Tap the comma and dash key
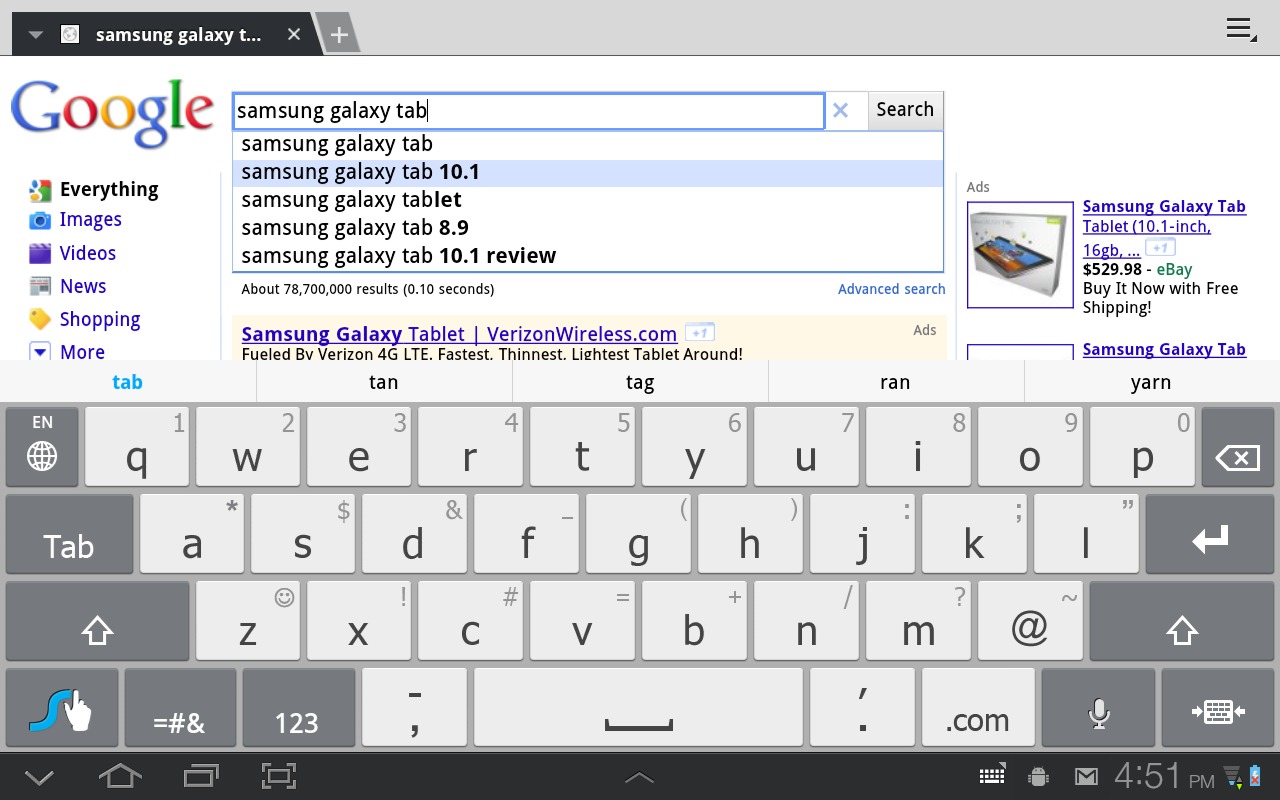This screenshot has height=800, width=1280. coord(414,708)
